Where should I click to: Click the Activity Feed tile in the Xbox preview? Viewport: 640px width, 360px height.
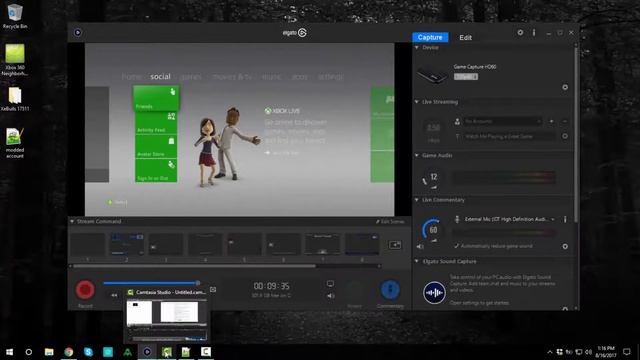coord(156,122)
